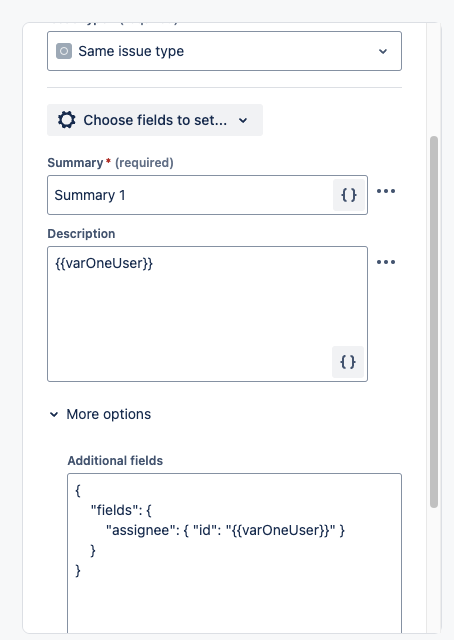The image size is (454, 640).
Task: Insert smart value via Summary braces button
Action: pyautogui.click(x=349, y=195)
